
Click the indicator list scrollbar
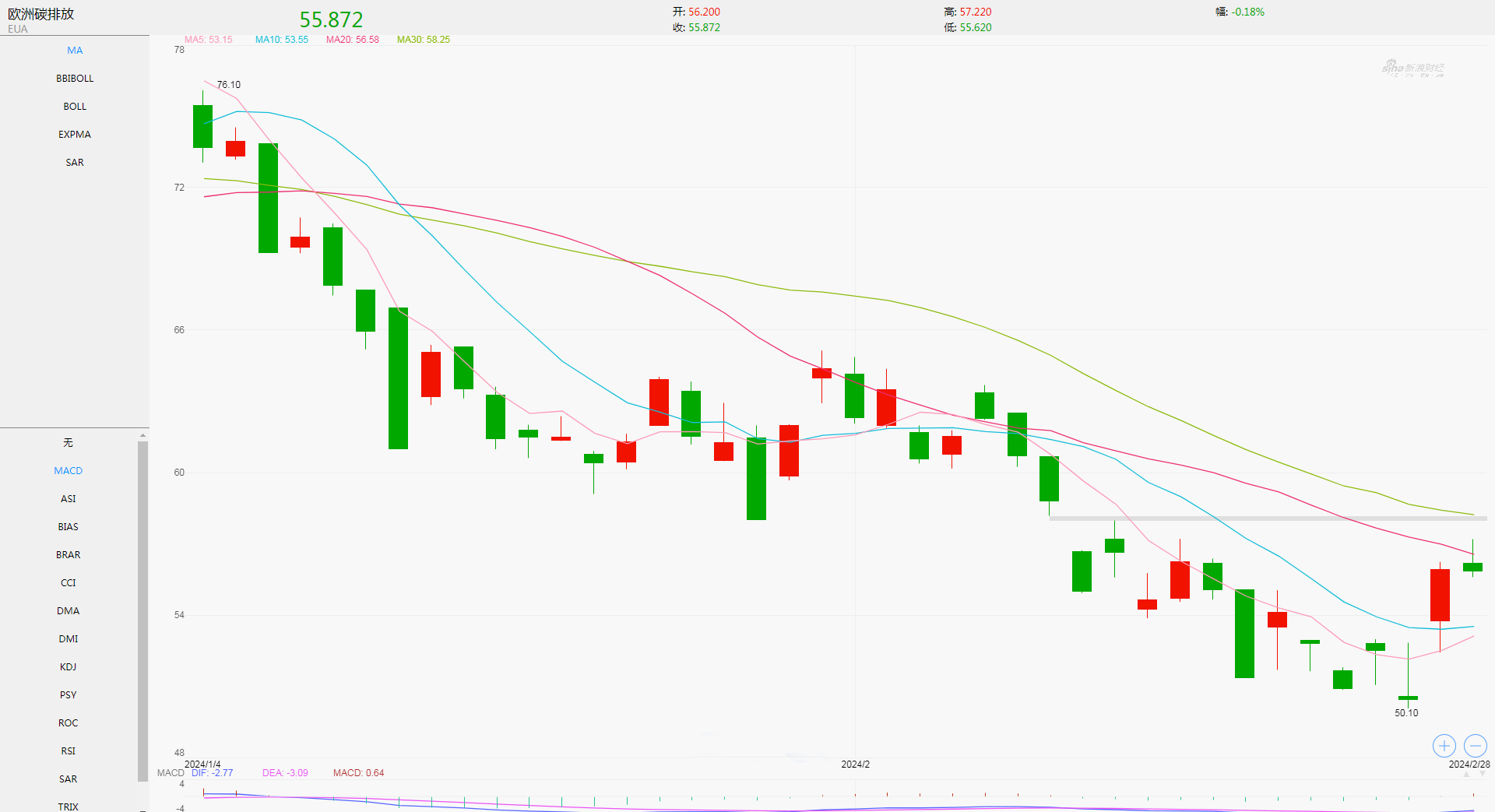(x=142, y=607)
